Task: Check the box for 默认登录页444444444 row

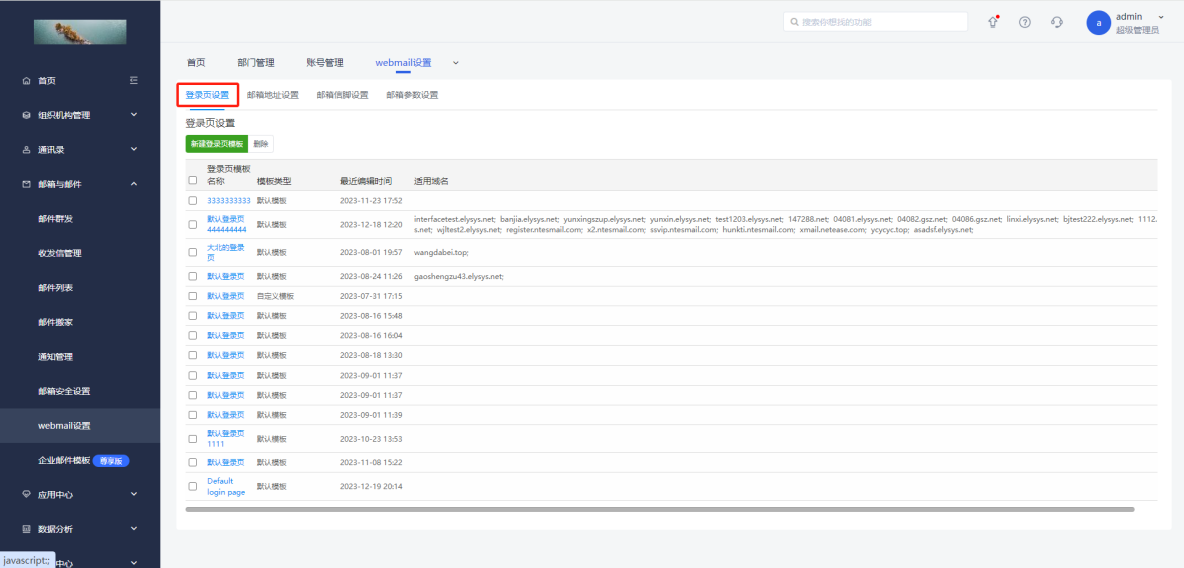Action: 193,224
